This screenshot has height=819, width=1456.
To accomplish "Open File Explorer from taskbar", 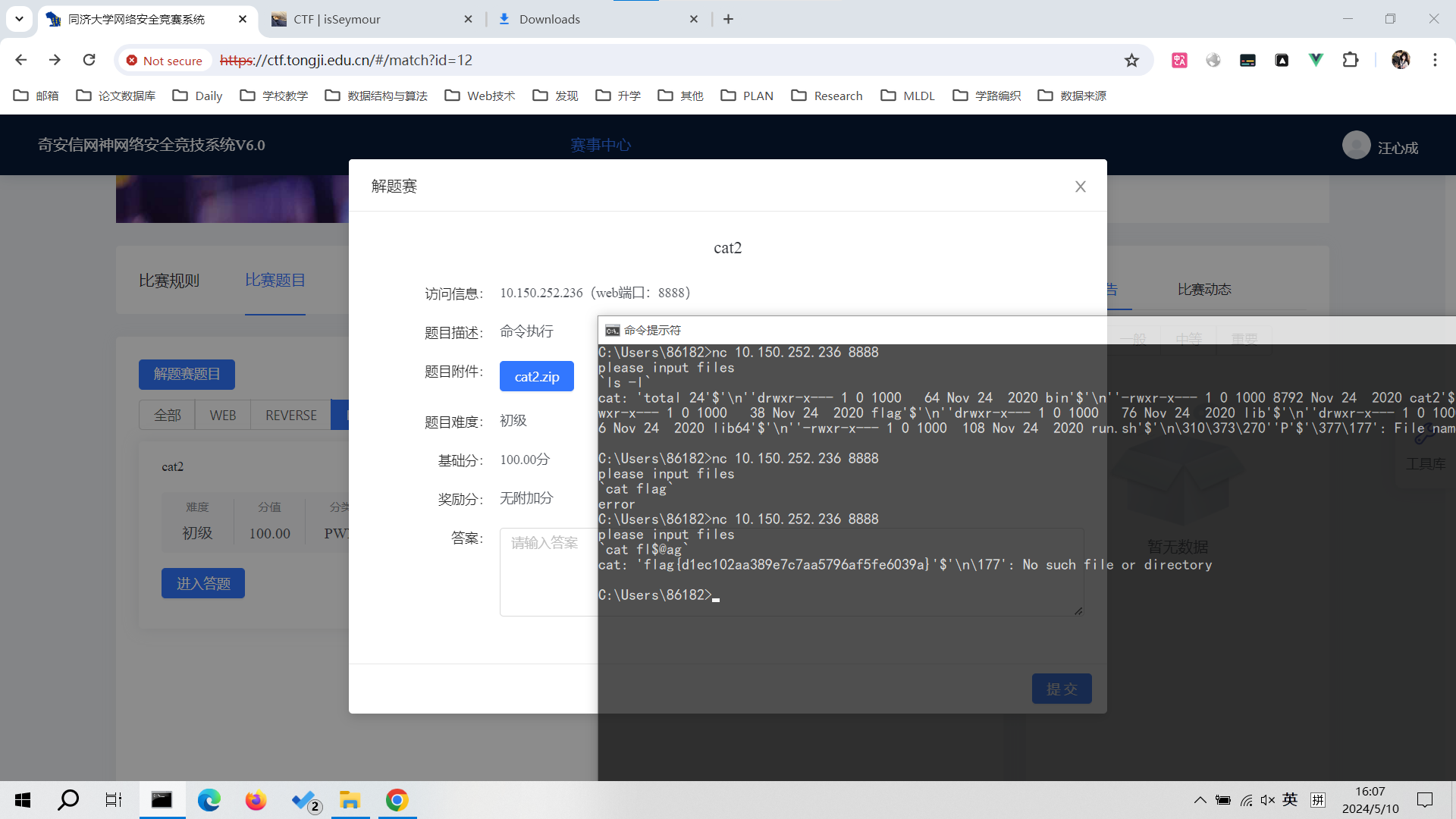I will tap(350, 800).
